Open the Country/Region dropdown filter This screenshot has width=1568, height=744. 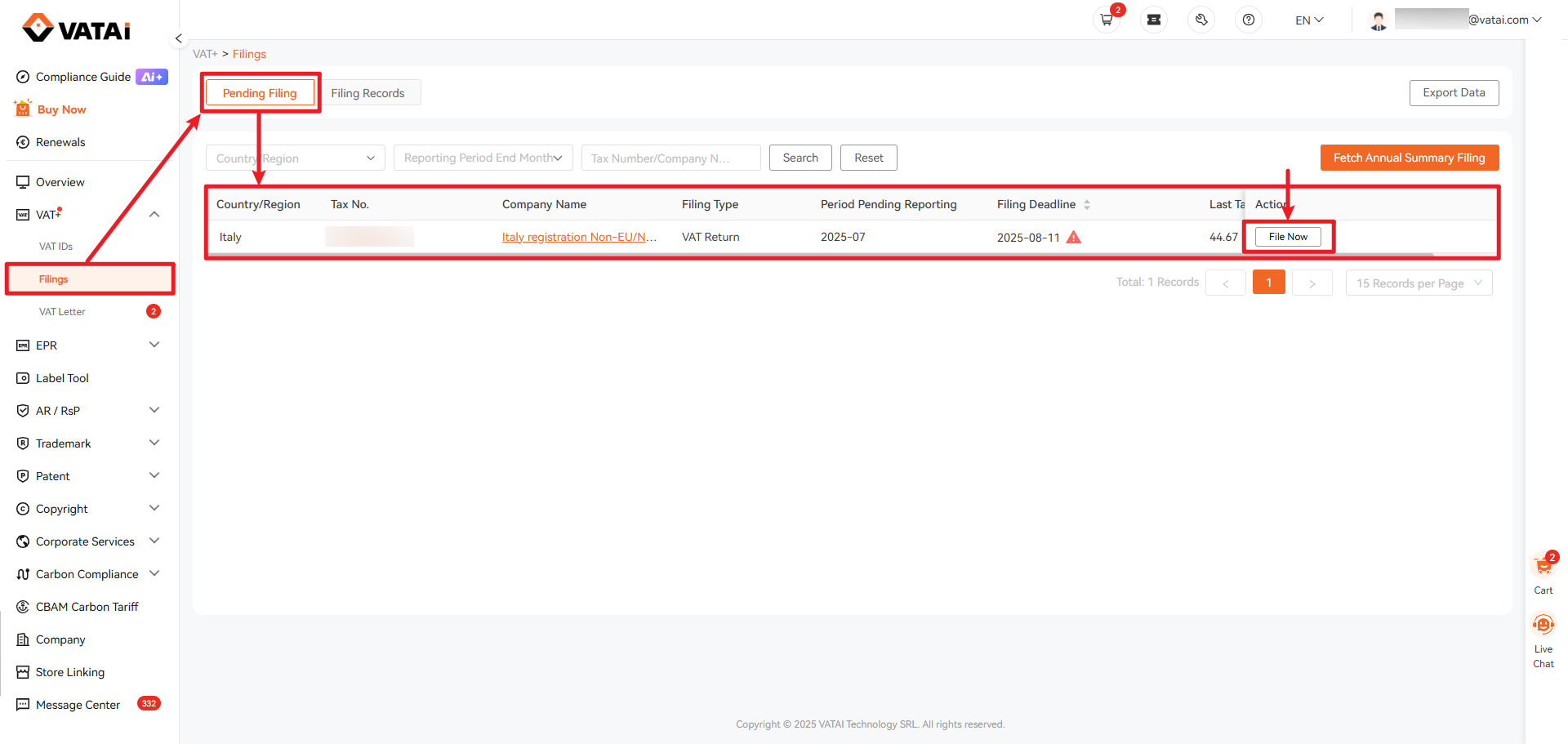click(x=295, y=158)
